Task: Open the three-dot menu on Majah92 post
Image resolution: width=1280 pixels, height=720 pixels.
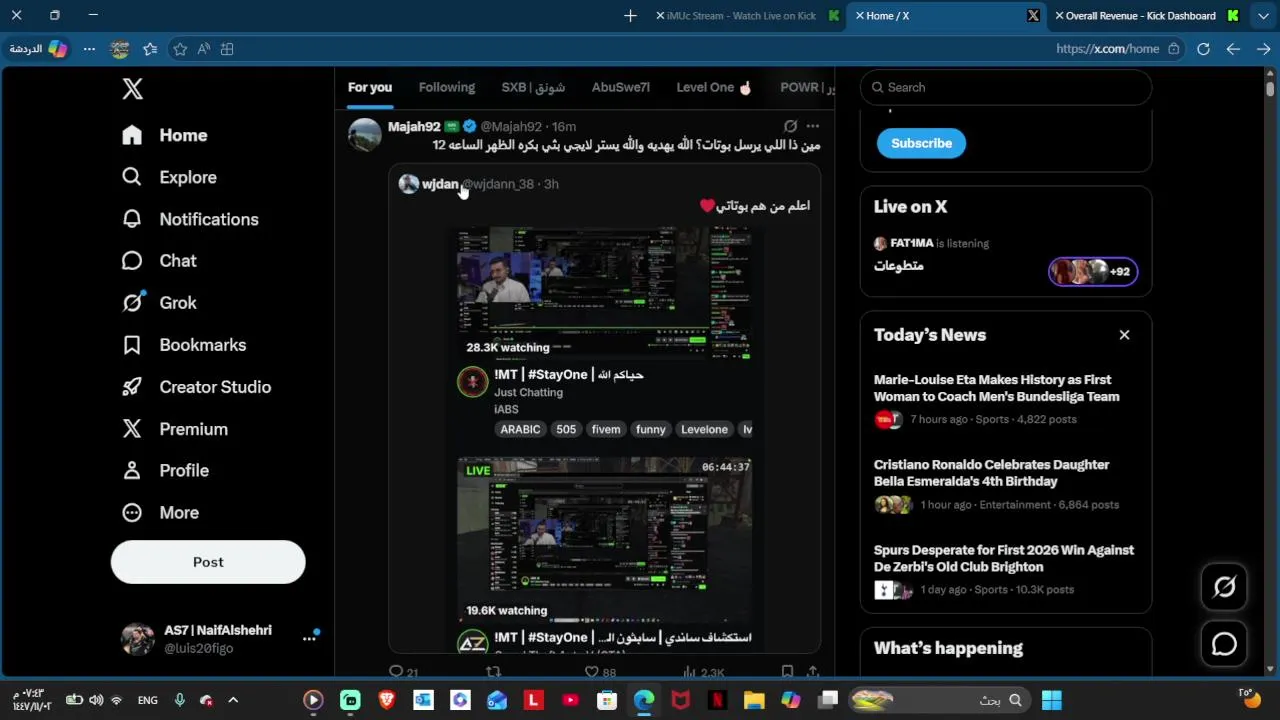Action: point(812,126)
